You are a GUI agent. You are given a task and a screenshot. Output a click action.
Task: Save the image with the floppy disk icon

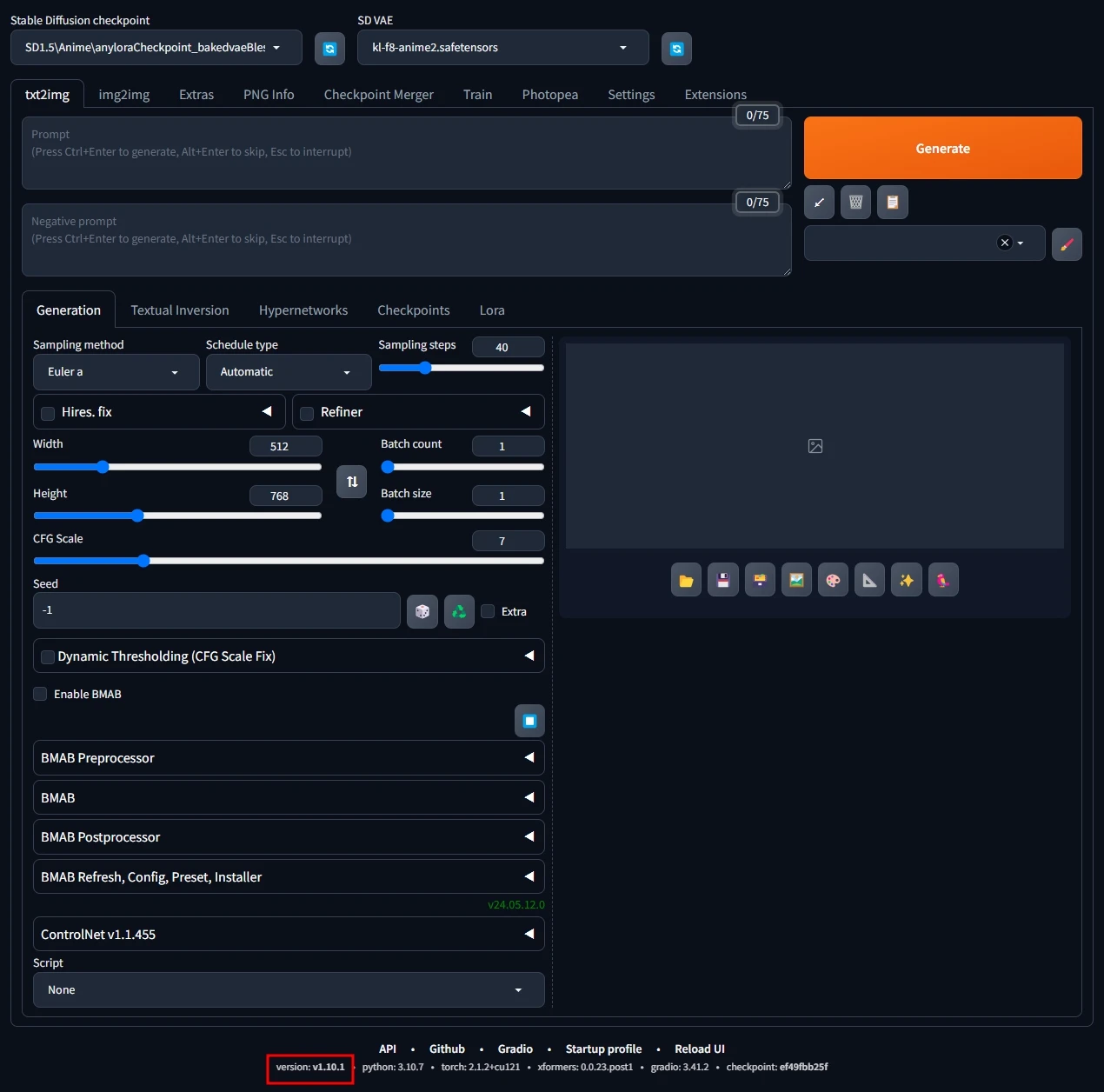(x=722, y=580)
